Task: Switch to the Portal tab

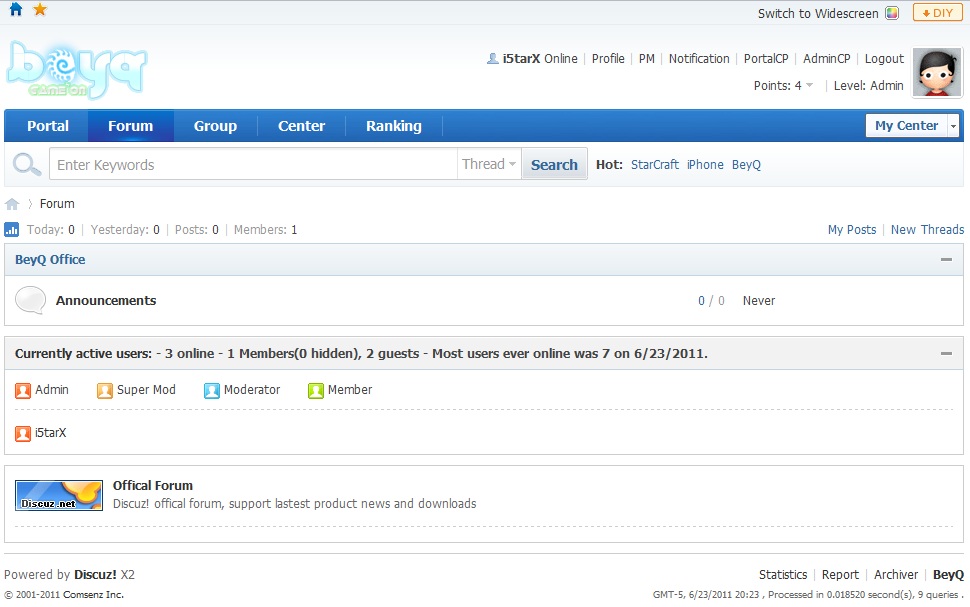Action: click(x=48, y=126)
